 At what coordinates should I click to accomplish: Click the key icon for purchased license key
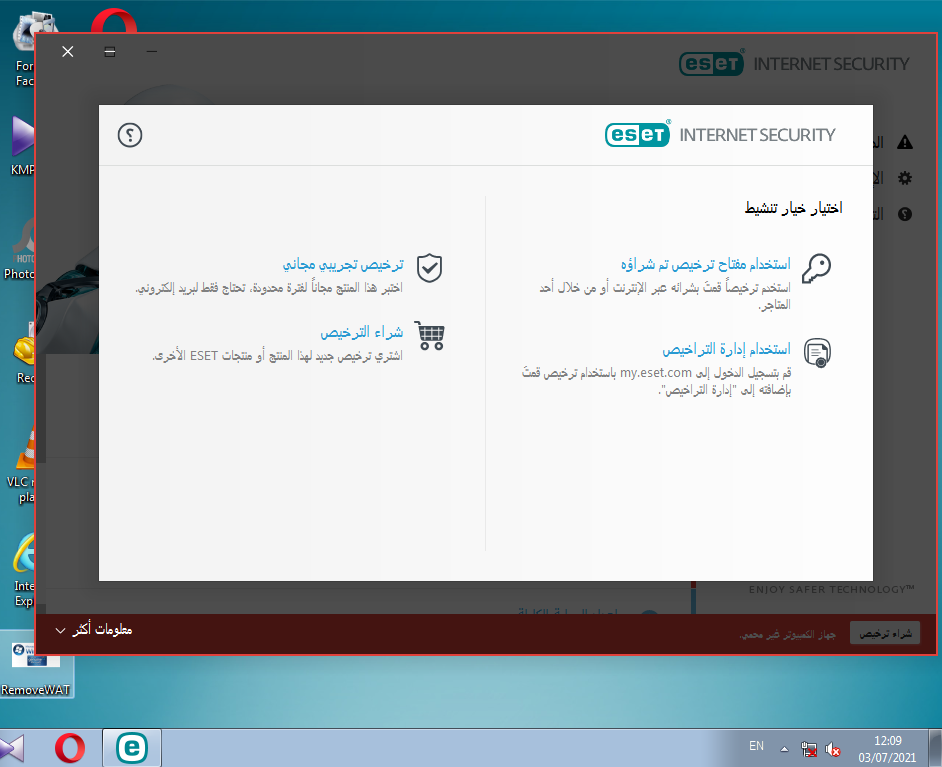816,268
